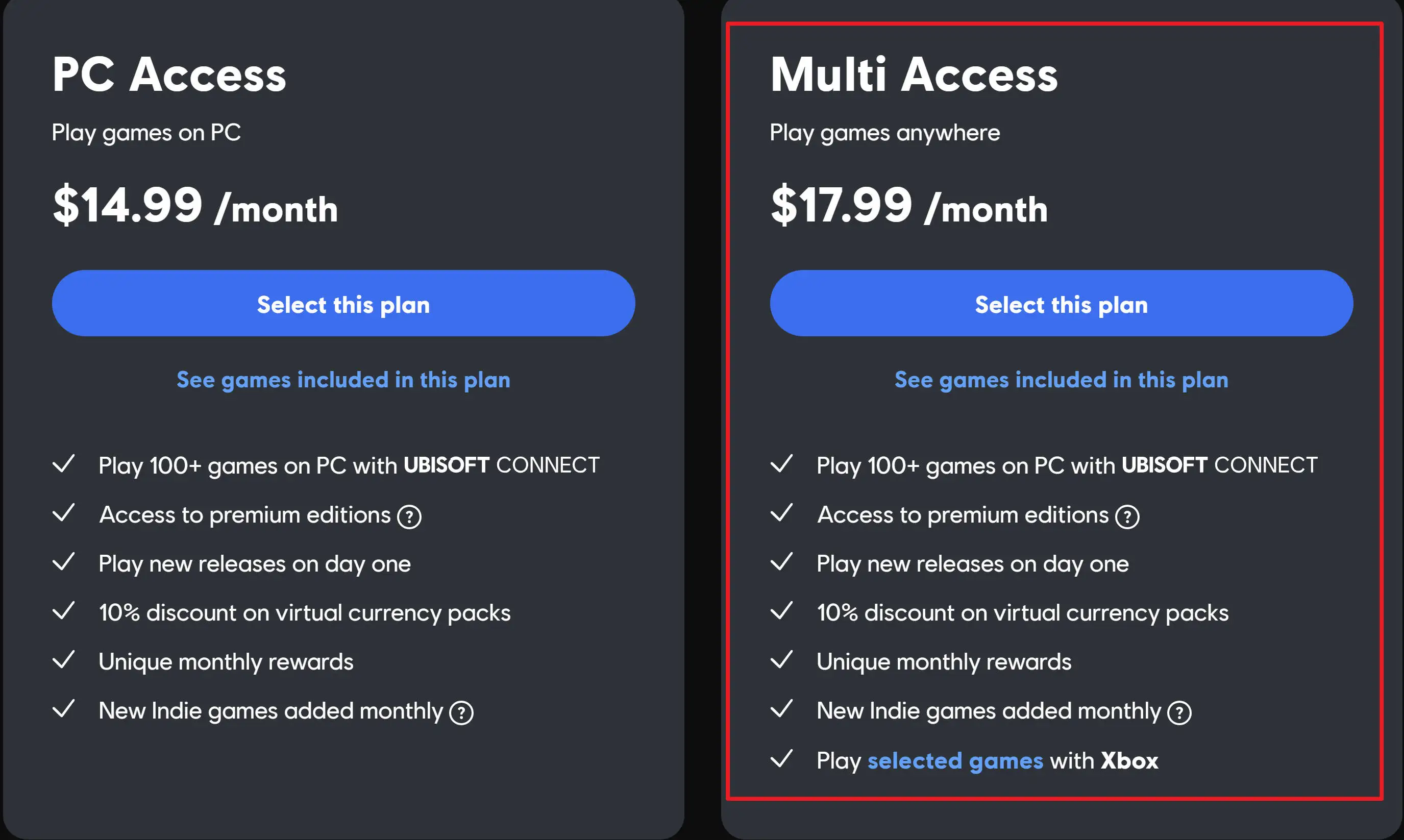This screenshot has width=1404, height=840.
Task: Click checkmark beside PC Access virtual currency discount
Action: pyautogui.click(x=65, y=611)
